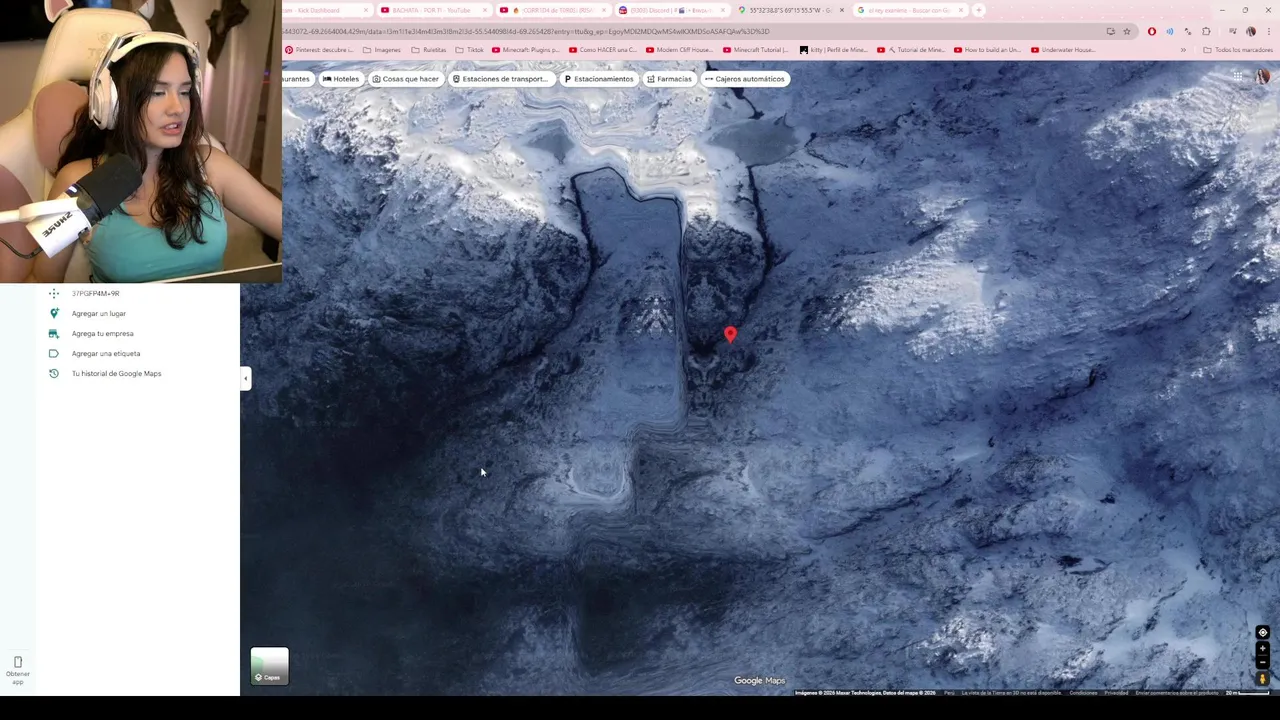The height and width of the screenshot is (720, 1280).
Task: Switch to the el rey exanime search tab
Action: pos(910,10)
